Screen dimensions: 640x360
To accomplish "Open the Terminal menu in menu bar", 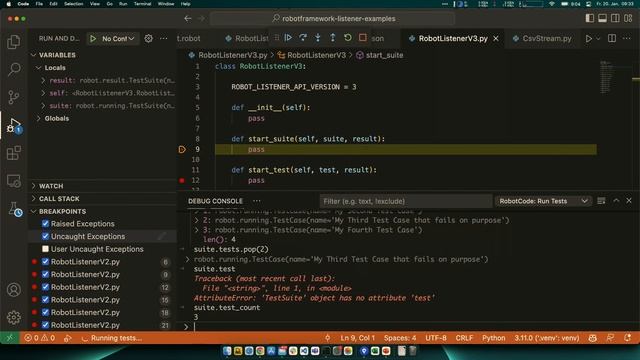I will (x=142, y=4).
